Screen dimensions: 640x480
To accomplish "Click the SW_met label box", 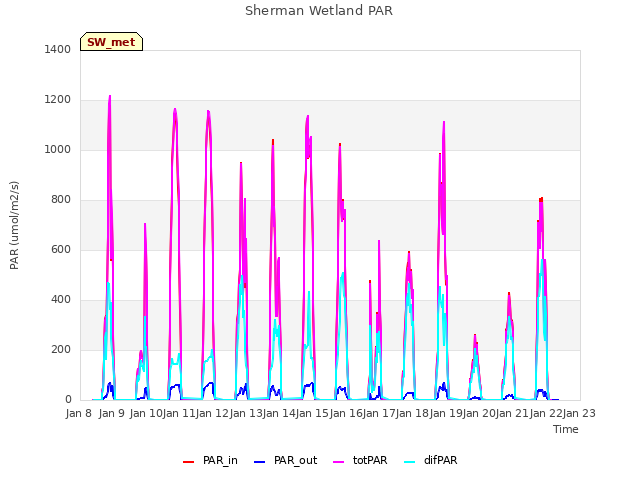I will (x=111, y=42).
